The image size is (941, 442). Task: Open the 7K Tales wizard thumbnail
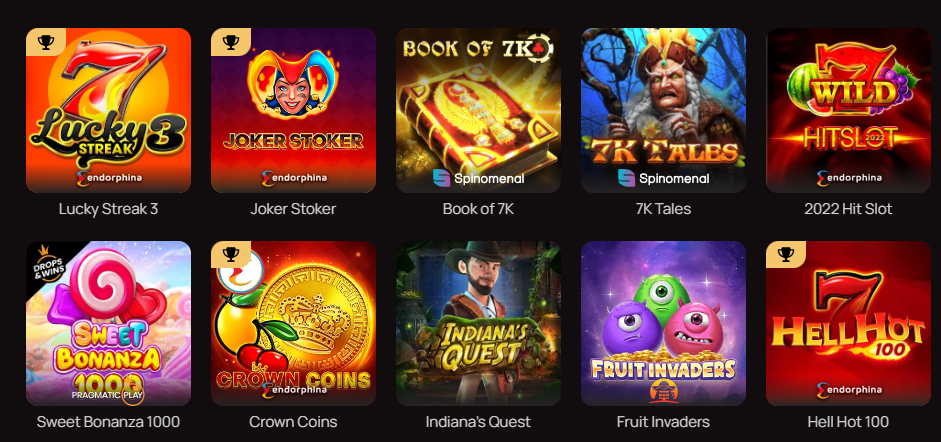click(x=663, y=110)
